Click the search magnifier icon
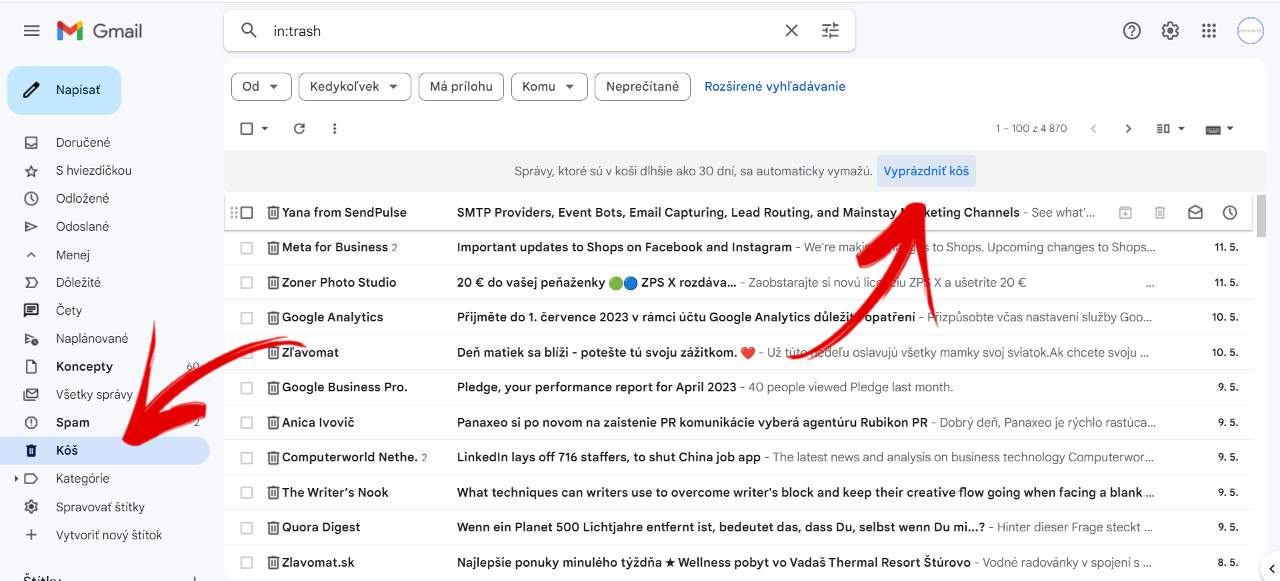 tap(249, 31)
